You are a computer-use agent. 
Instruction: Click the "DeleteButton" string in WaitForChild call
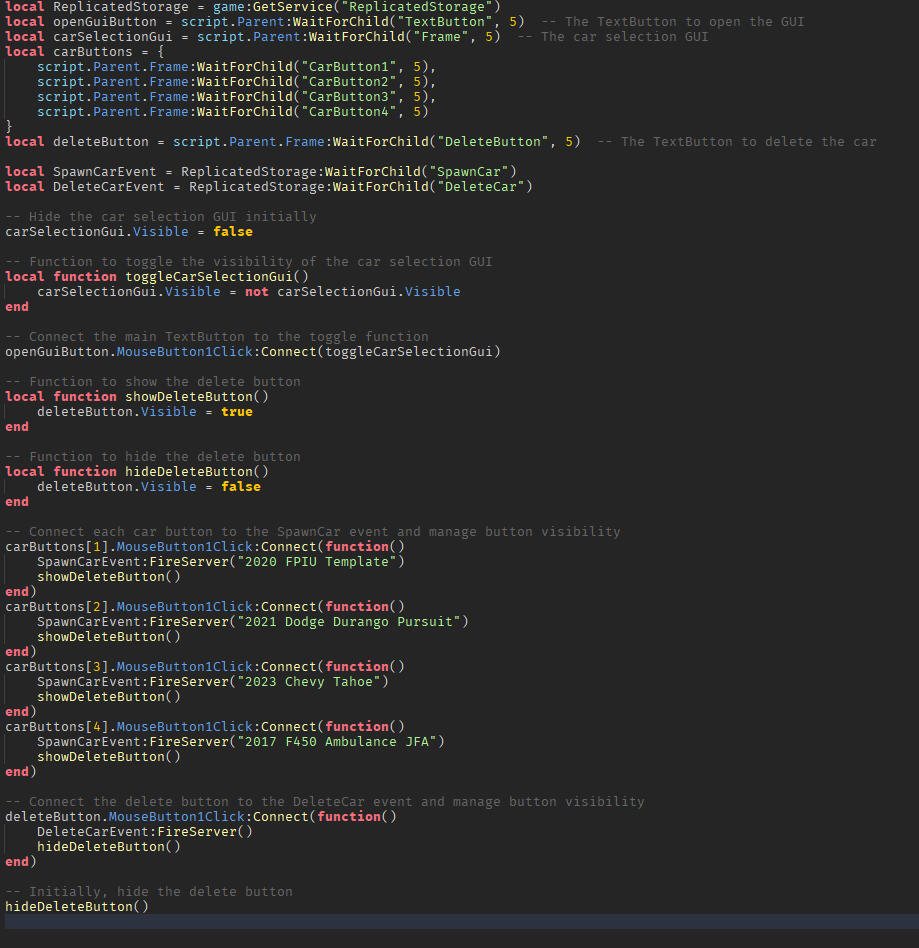(x=495, y=141)
